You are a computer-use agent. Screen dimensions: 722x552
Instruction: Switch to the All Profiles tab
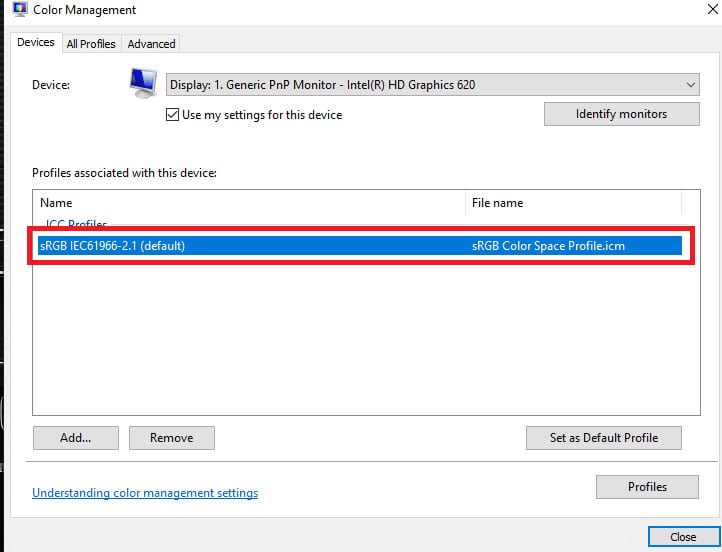(91, 44)
